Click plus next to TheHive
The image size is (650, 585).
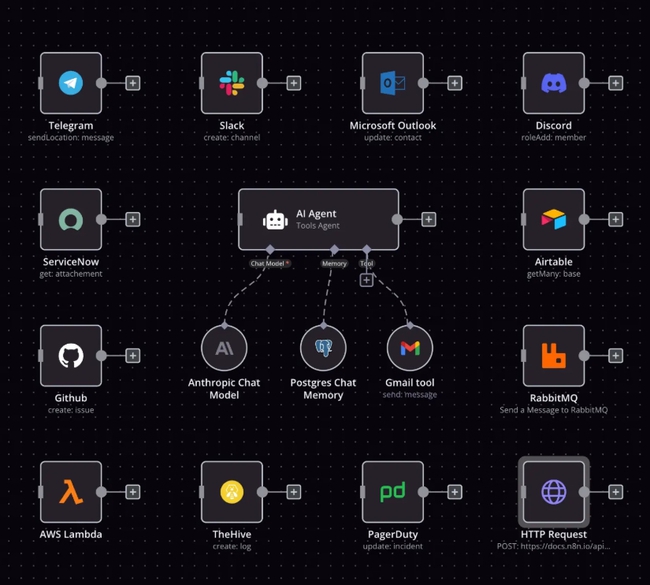(294, 492)
